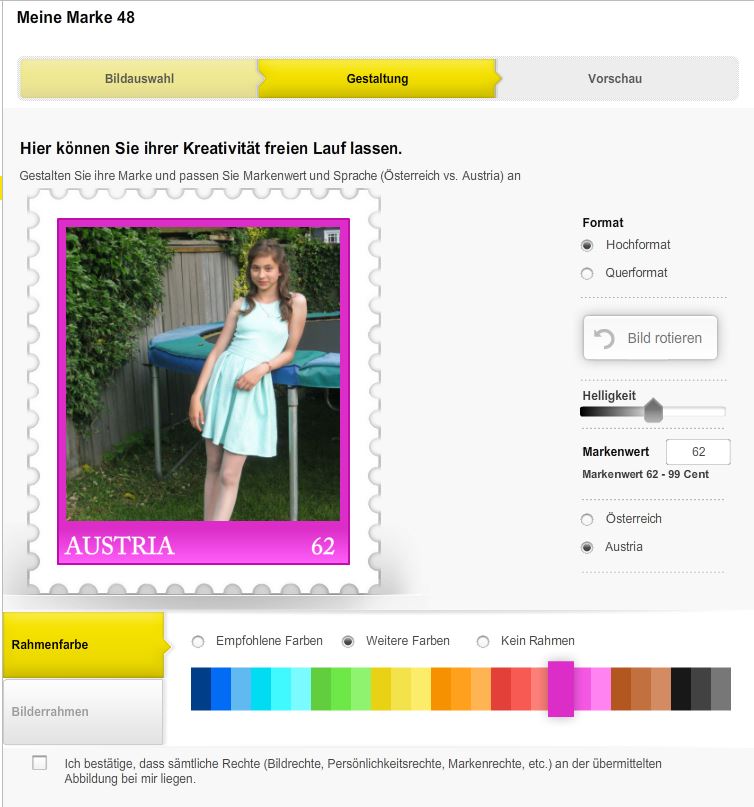Pick the black frame color swatch
754x807 pixels.
(681, 689)
